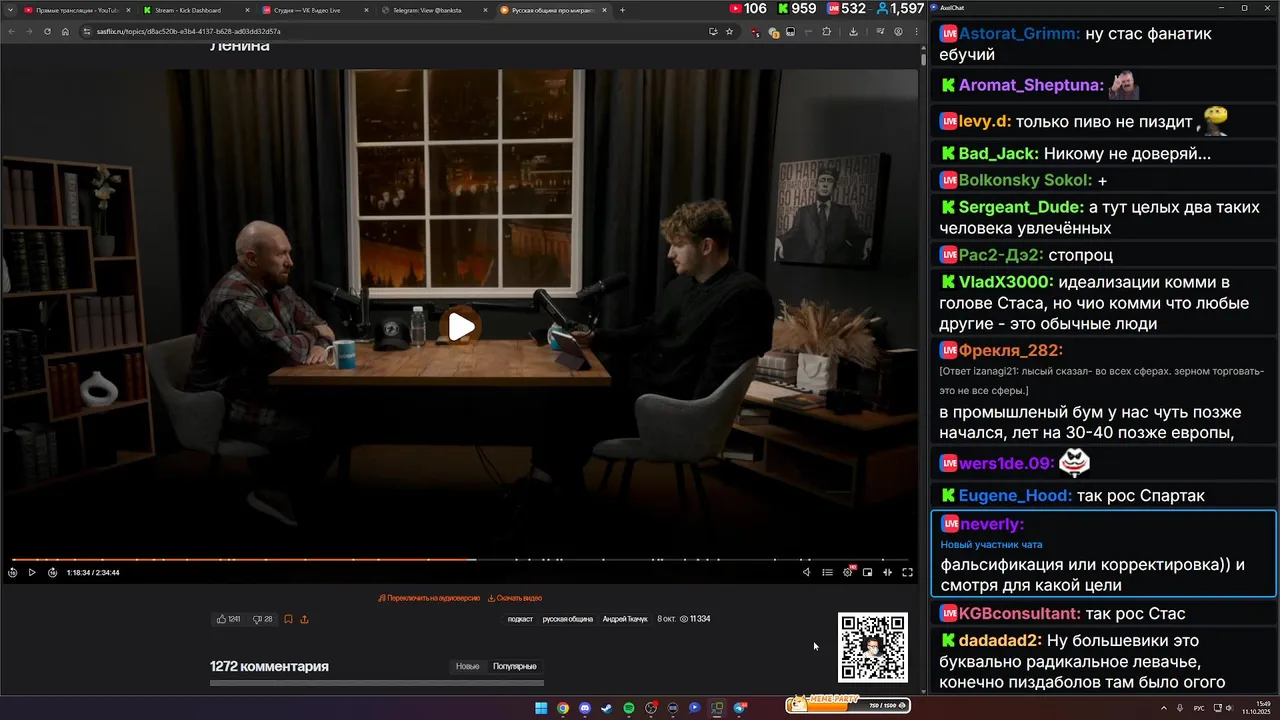Dislike the video with thumbs down 28
This screenshot has width=1280, height=720.
pyautogui.click(x=263, y=619)
